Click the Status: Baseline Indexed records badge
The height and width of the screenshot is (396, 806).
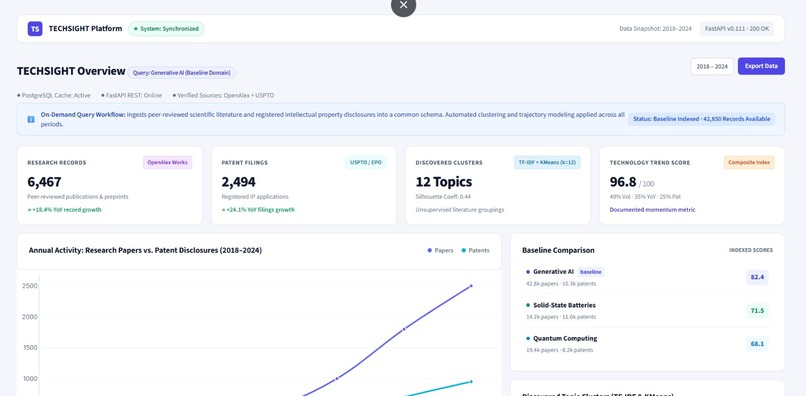click(x=702, y=119)
